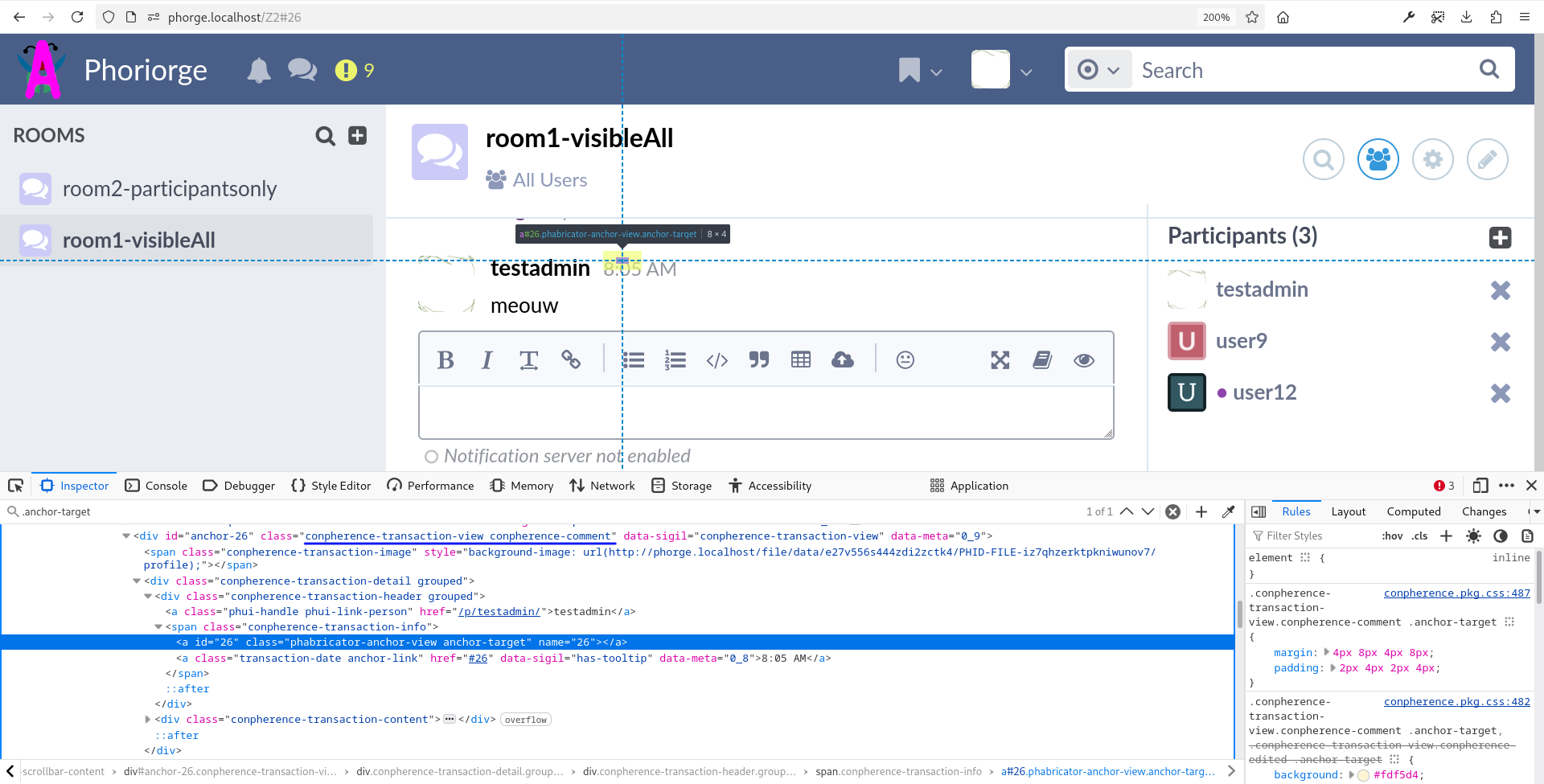Viewport: 1544px width, 784px height.
Task: Click the testadmin author name in message
Action: click(x=540, y=269)
